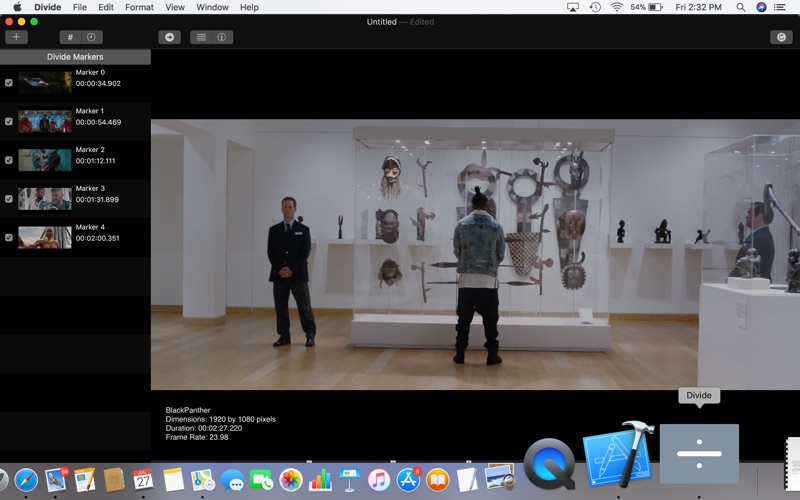Open Calendar from the Dock
Screen dimensions: 800x500
(143, 480)
